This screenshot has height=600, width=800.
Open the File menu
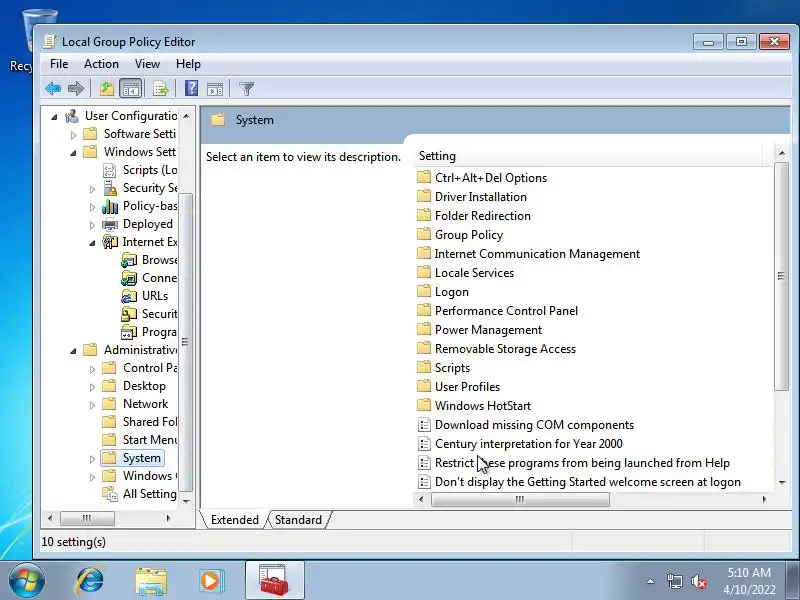pyautogui.click(x=59, y=64)
